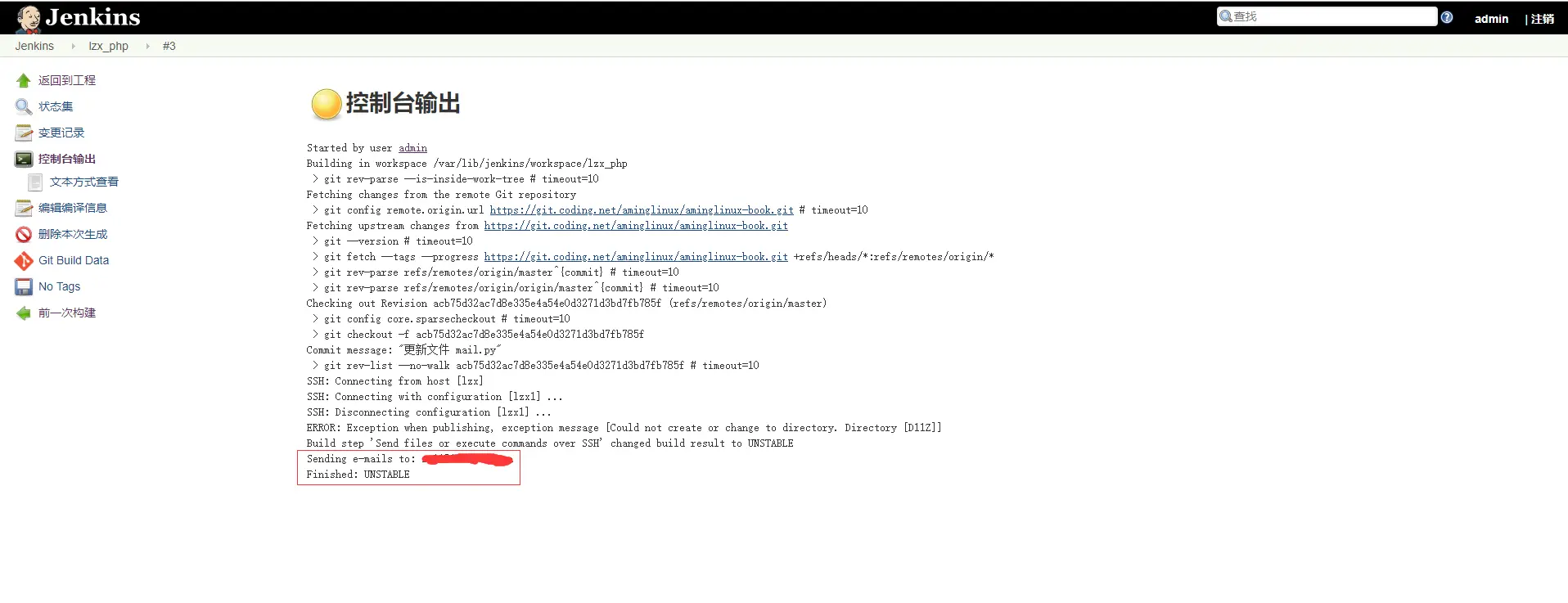The width and height of the screenshot is (1568, 603).
Task: Open the 返回到工程 menu item
Action: [x=67, y=80]
